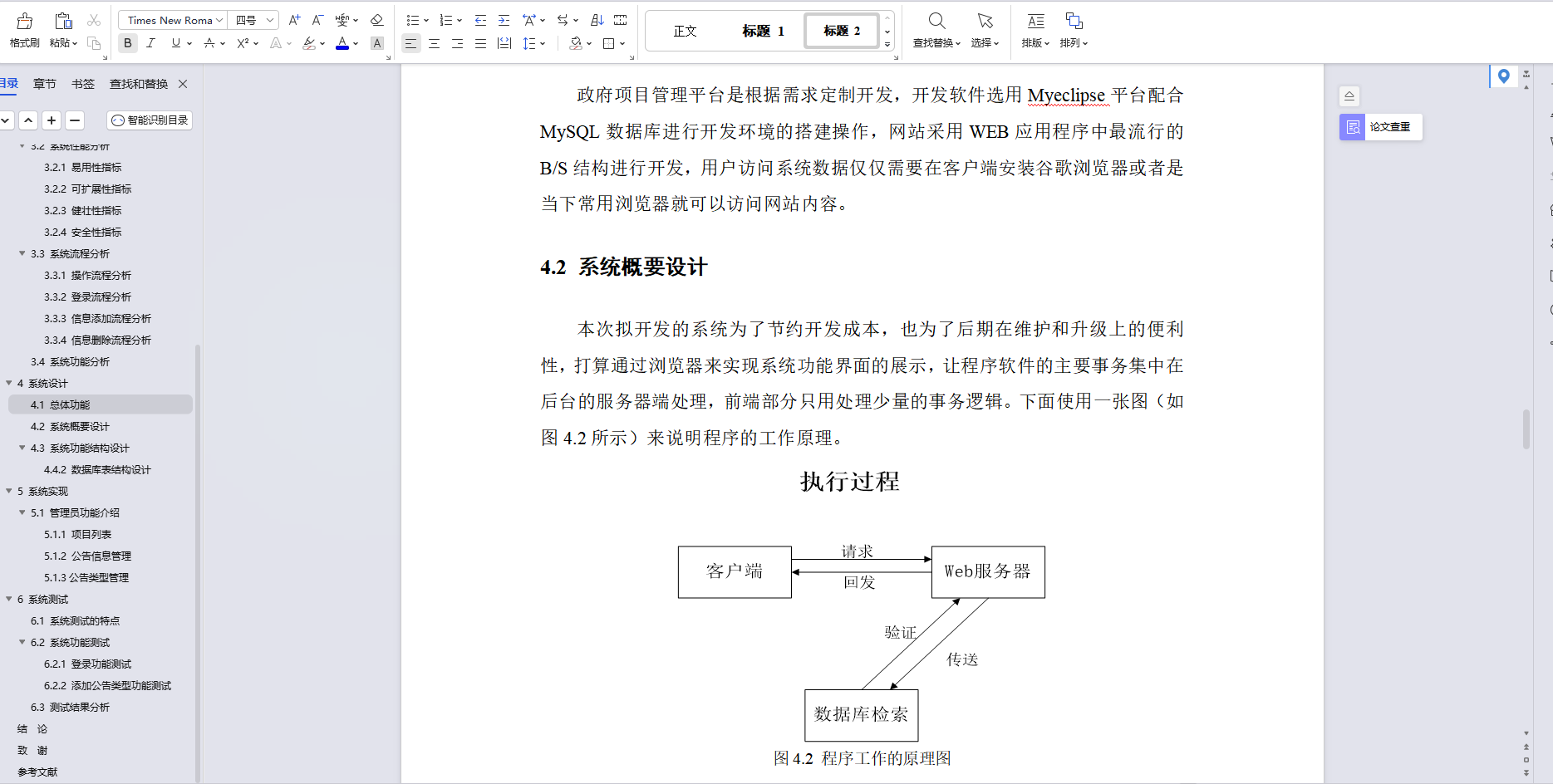Click the blue font color swatch
Screen dimensions: 1553x784
[342, 48]
